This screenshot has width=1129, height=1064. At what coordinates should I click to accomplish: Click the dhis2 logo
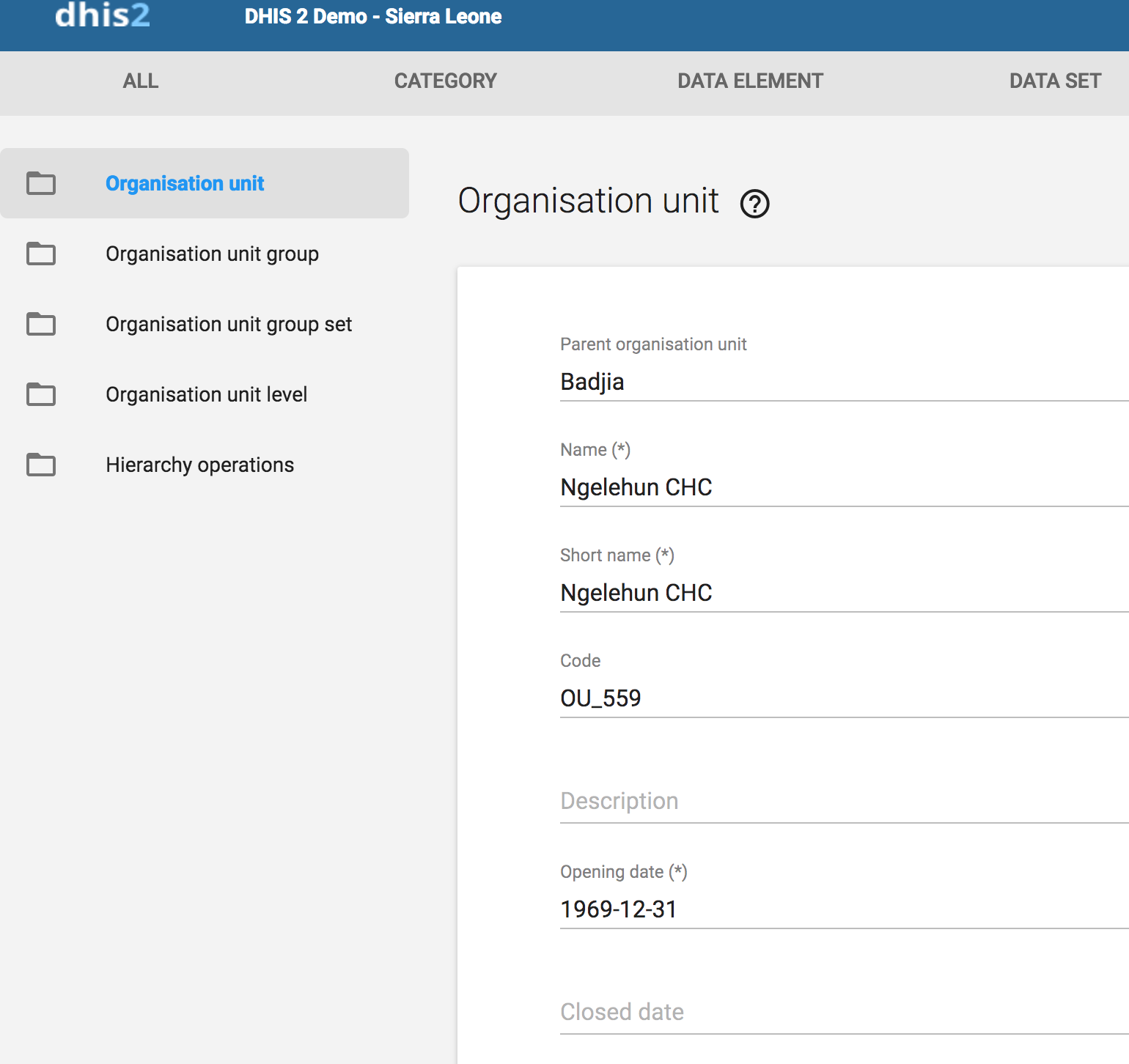pos(103,16)
